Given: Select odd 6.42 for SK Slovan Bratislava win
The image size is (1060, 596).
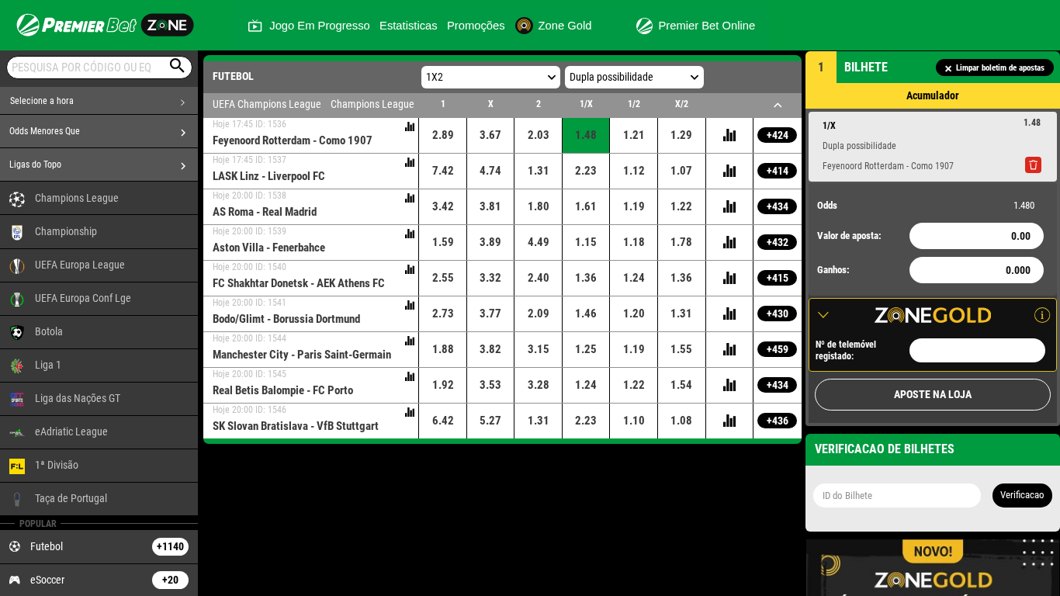Looking at the screenshot, I should coord(443,420).
